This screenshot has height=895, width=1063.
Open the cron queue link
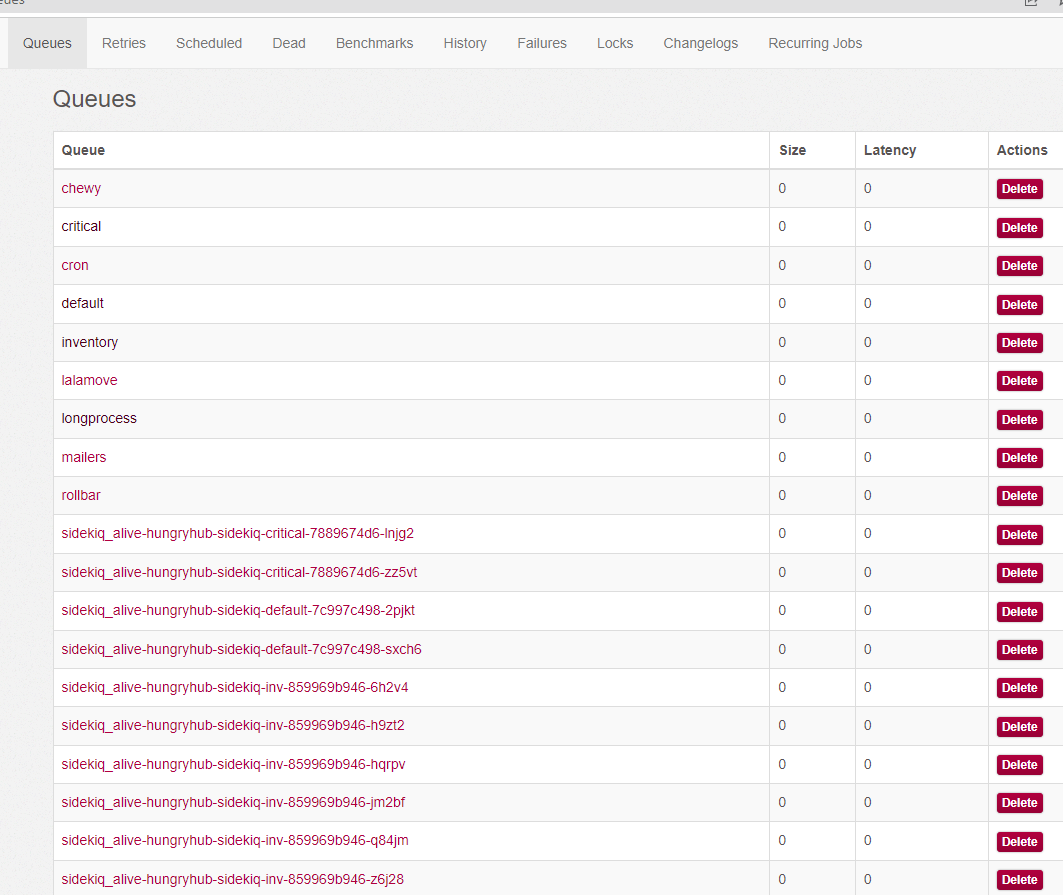click(75, 265)
